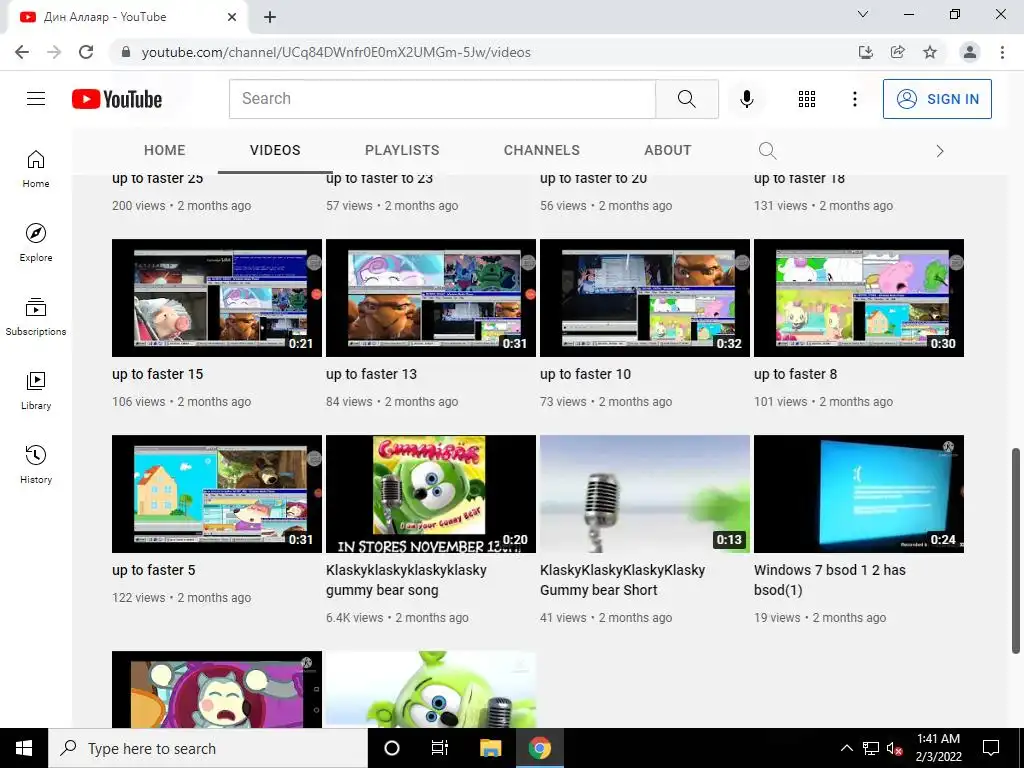Open the Gummibär 'IN STORES NOVEMBER' thumbnail
This screenshot has height=768, width=1024.
[x=431, y=494]
